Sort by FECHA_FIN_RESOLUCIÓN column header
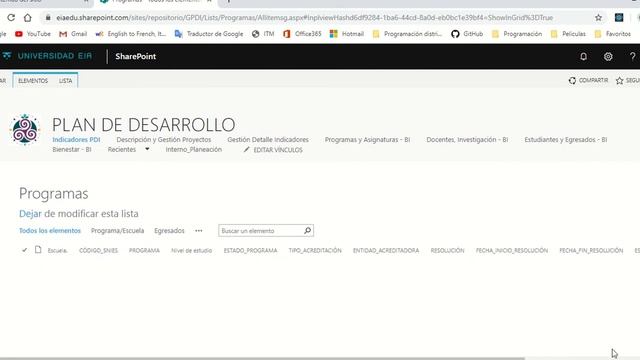The height and width of the screenshot is (360, 640). [x=591, y=251]
